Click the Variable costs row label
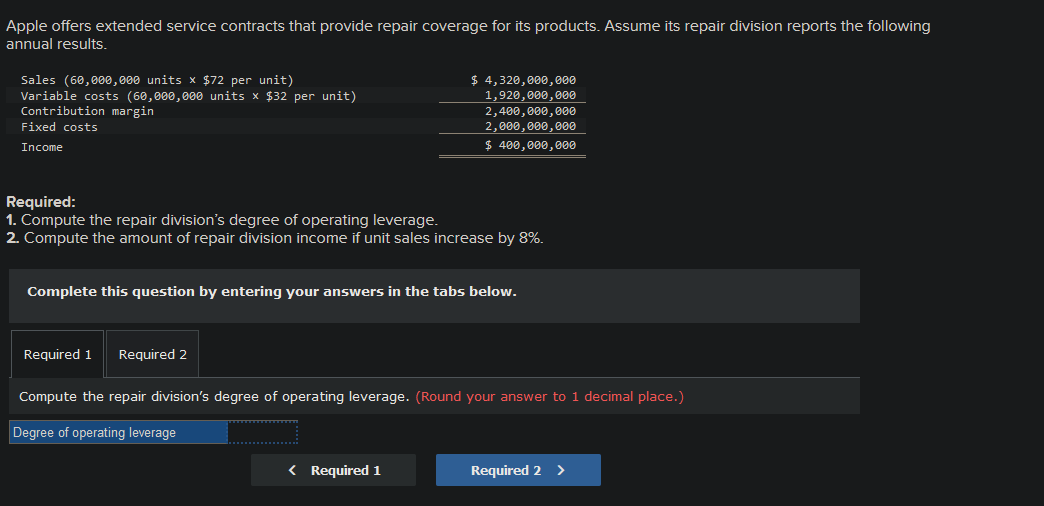 coord(188,96)
